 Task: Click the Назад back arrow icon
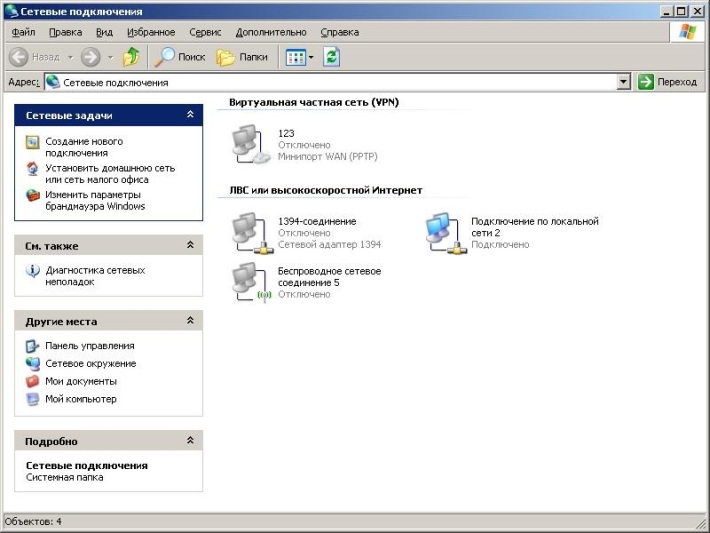point(19,57)
